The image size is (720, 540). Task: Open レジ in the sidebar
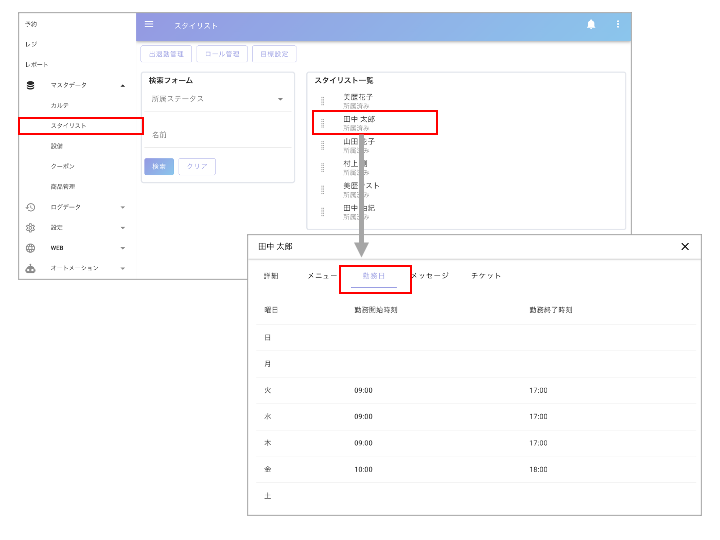click(x=31, y=44)
